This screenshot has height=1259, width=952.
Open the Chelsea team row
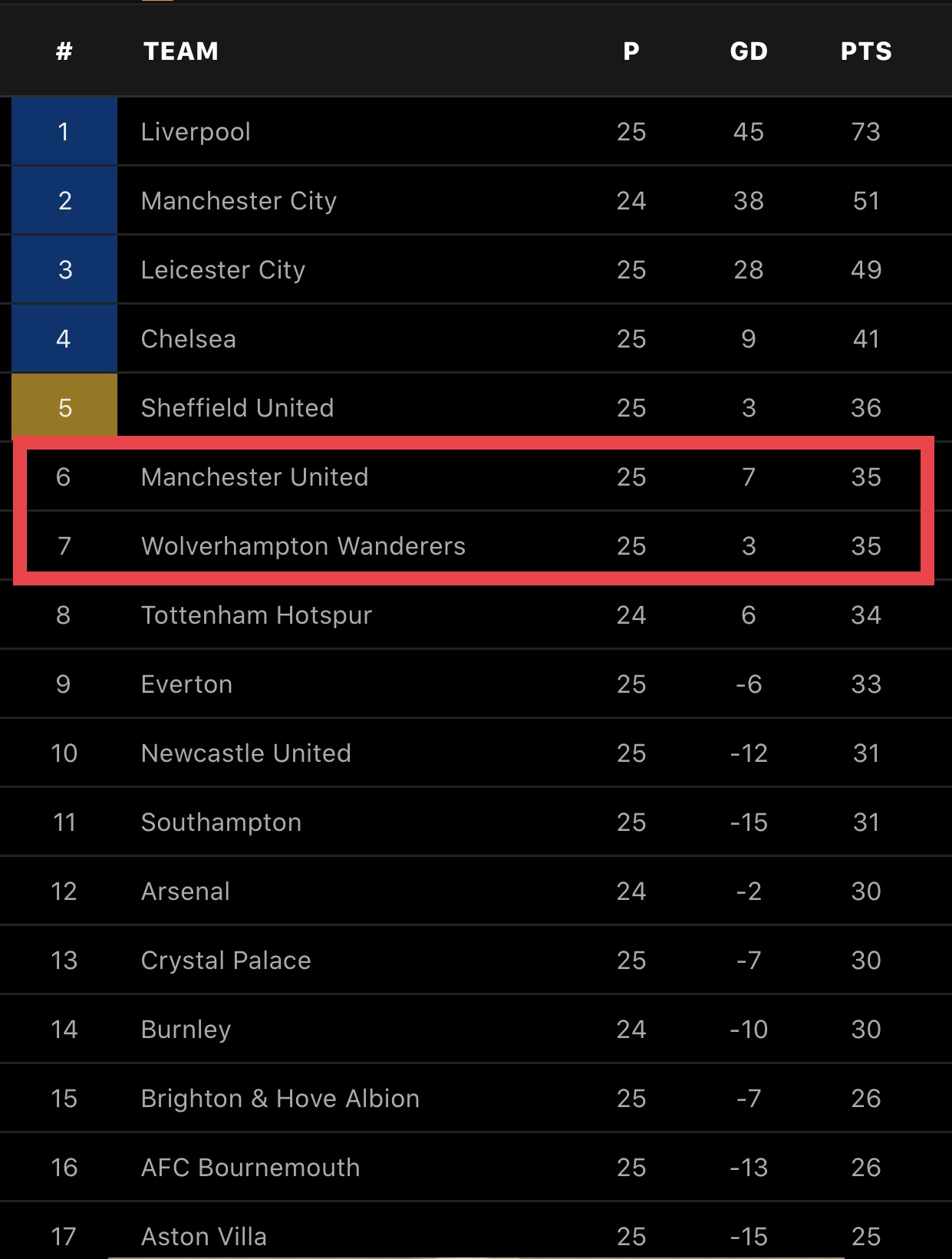(x=189, y=339)
